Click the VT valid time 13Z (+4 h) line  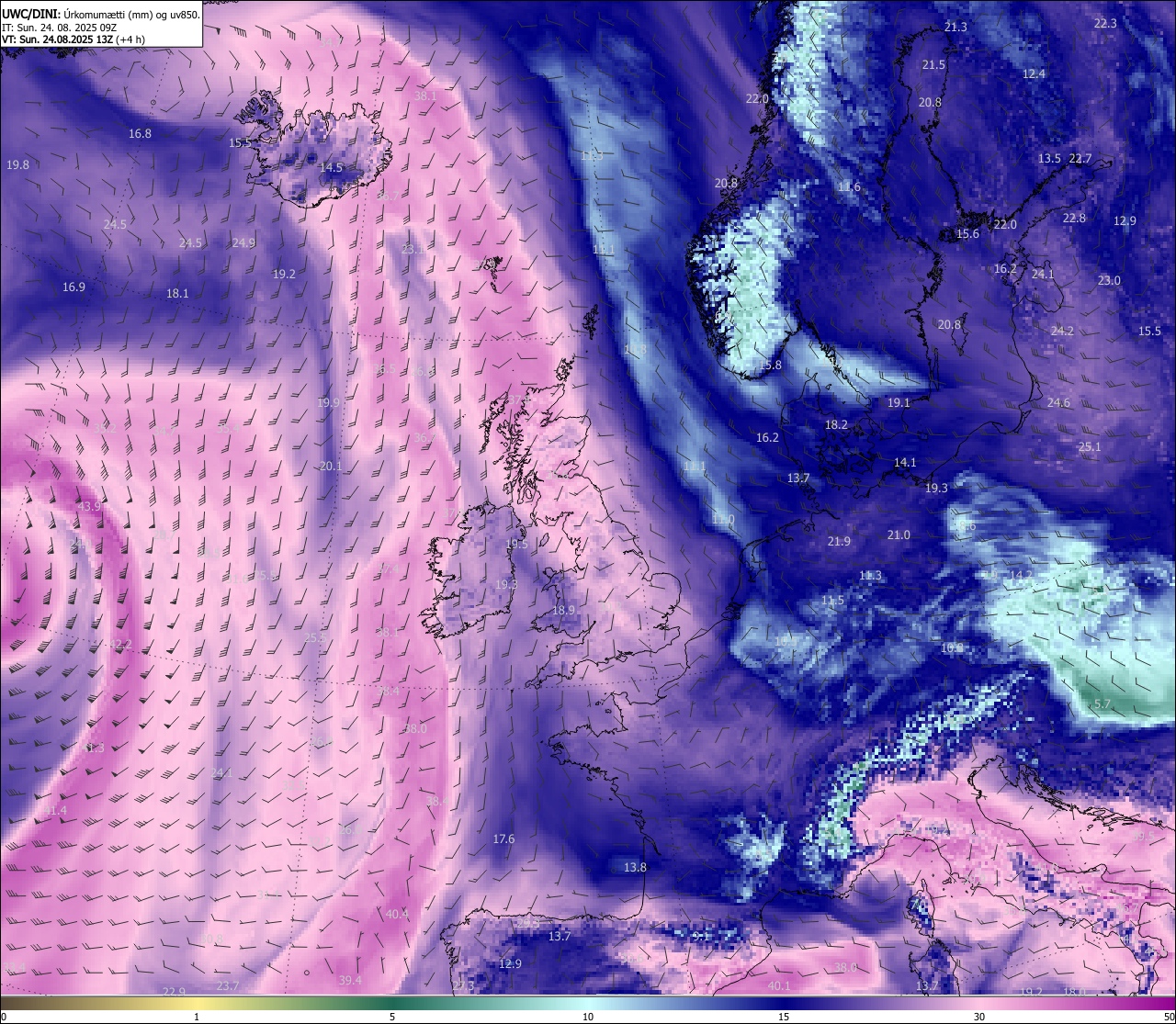(73, 39)
